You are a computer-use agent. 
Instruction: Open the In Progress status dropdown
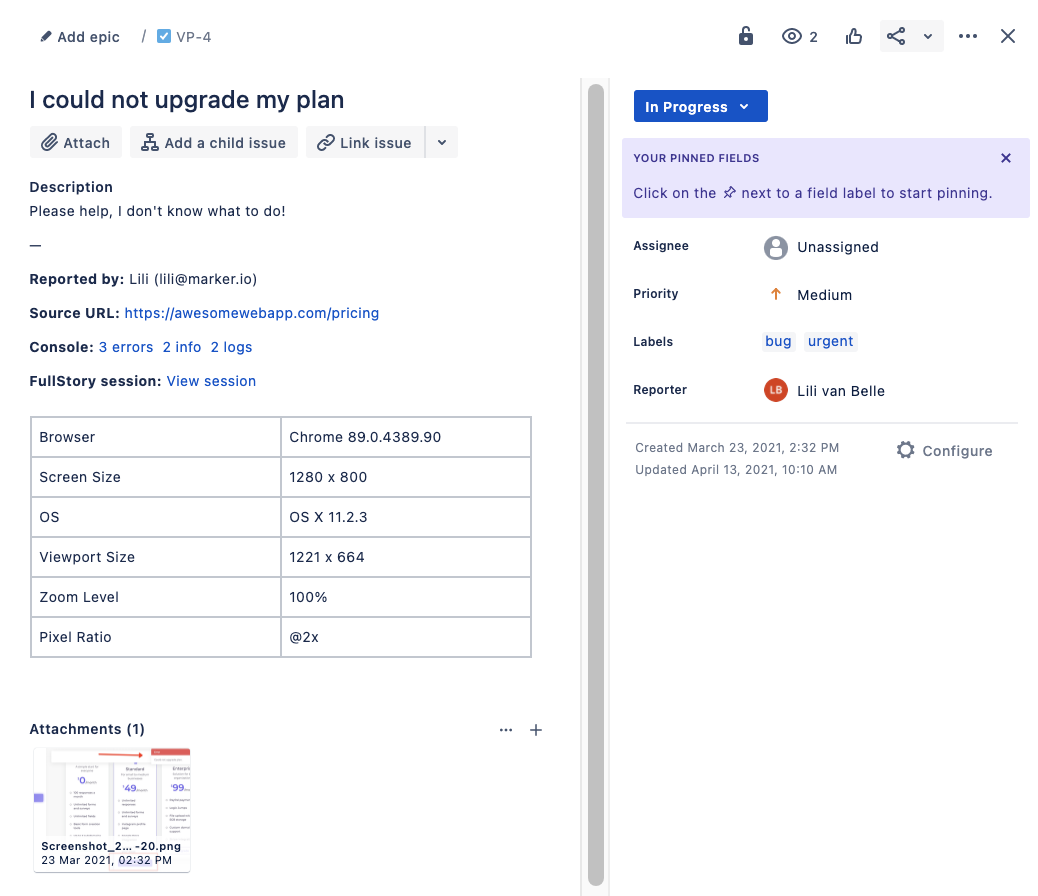point(700,105)
